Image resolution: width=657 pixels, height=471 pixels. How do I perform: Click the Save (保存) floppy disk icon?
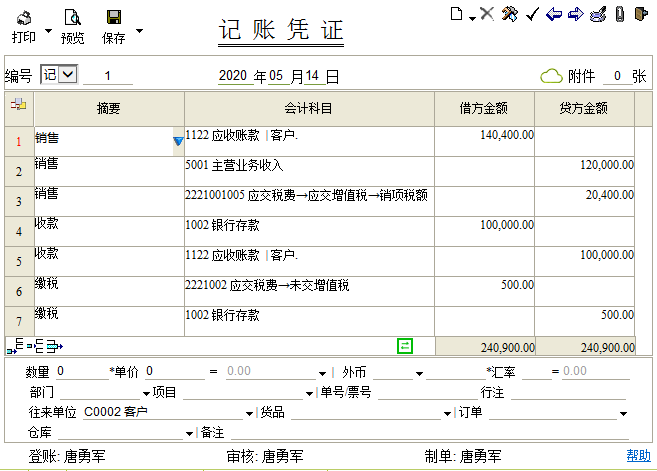point(114,17)
